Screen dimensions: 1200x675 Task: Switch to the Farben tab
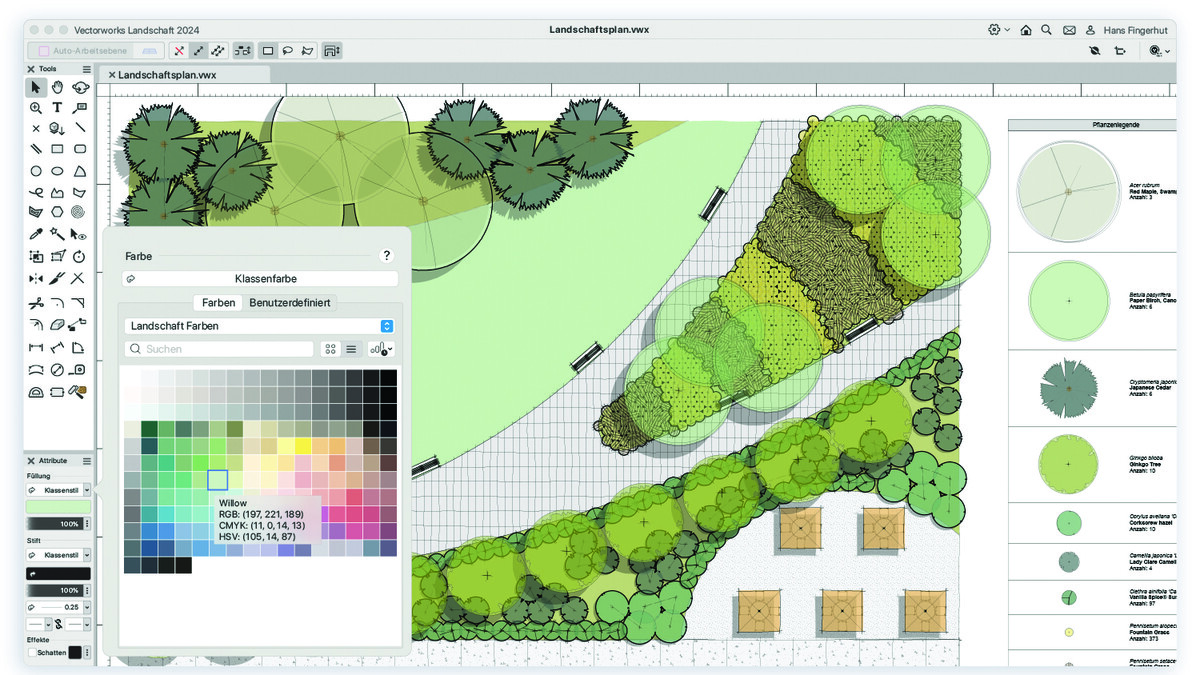click(218, 302)
